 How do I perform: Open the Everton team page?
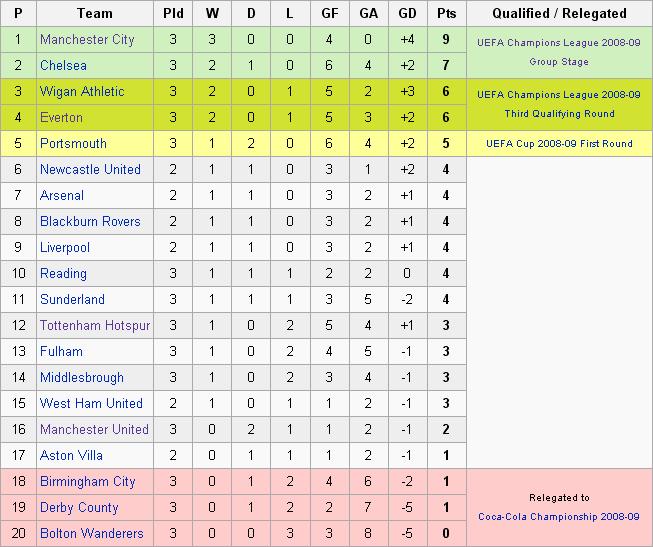point(61,117)
